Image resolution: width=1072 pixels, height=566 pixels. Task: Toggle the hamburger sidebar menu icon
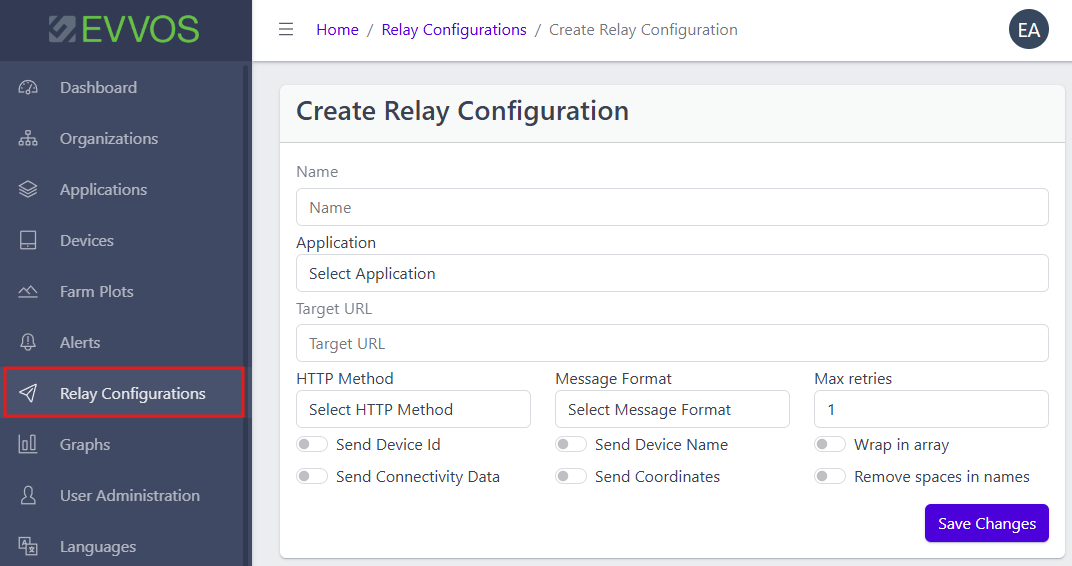286,30
